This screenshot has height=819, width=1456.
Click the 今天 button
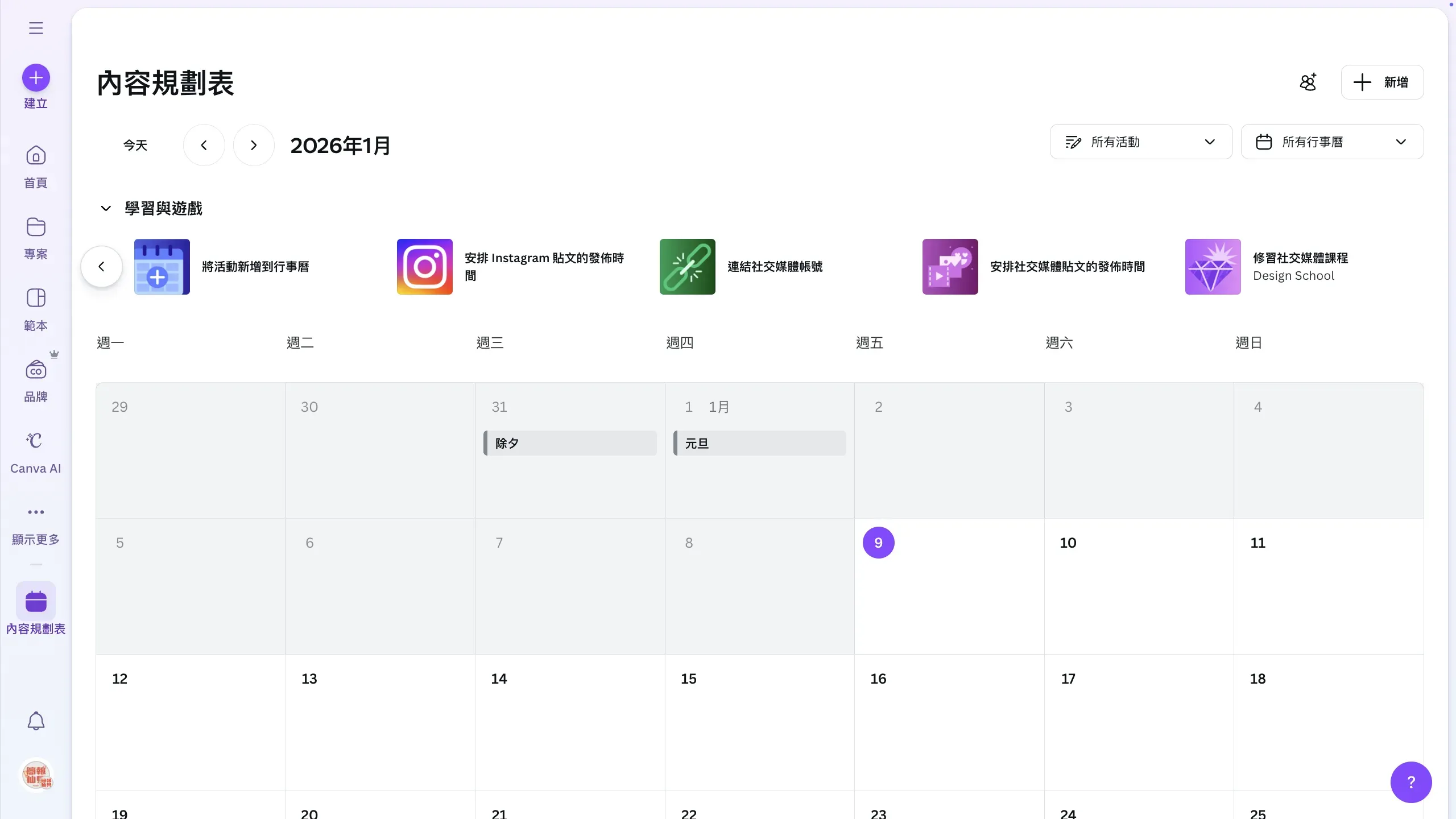pos(135,145)
